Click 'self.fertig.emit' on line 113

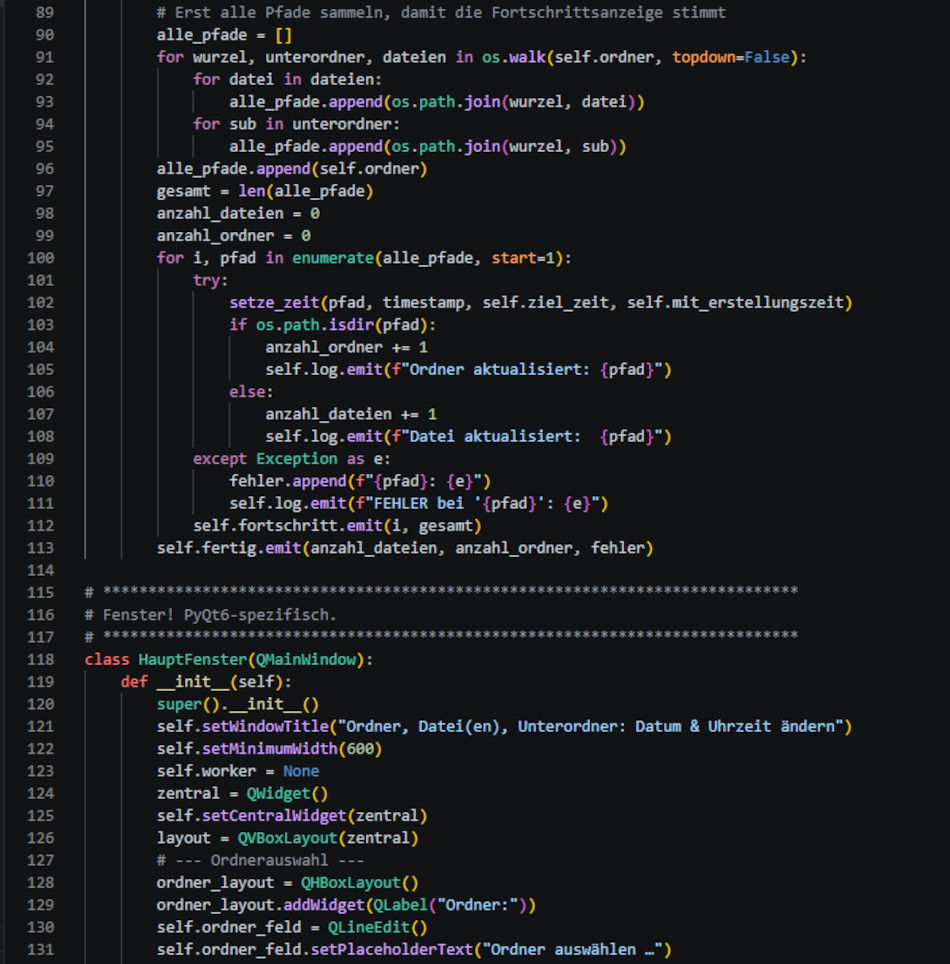(229, 548)
